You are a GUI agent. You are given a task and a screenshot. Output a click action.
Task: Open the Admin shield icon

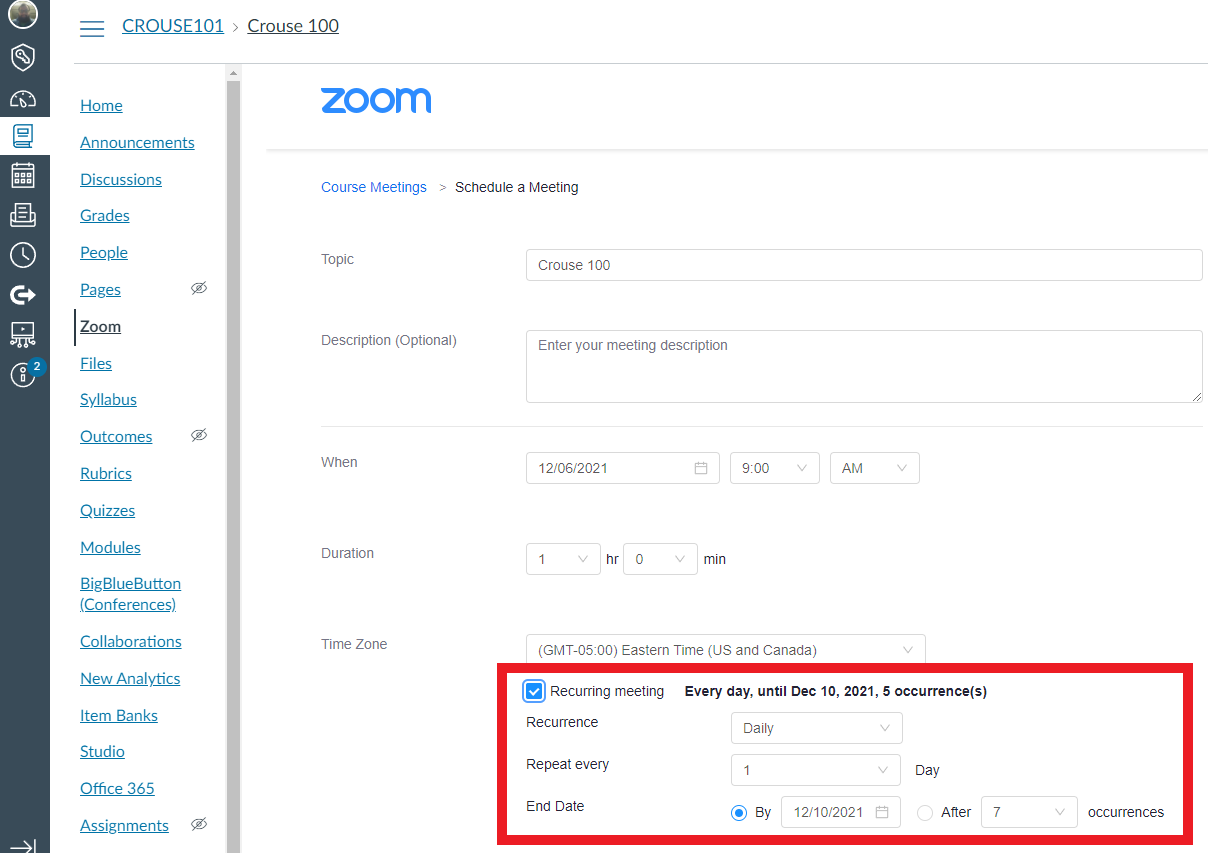coord(23,57)
